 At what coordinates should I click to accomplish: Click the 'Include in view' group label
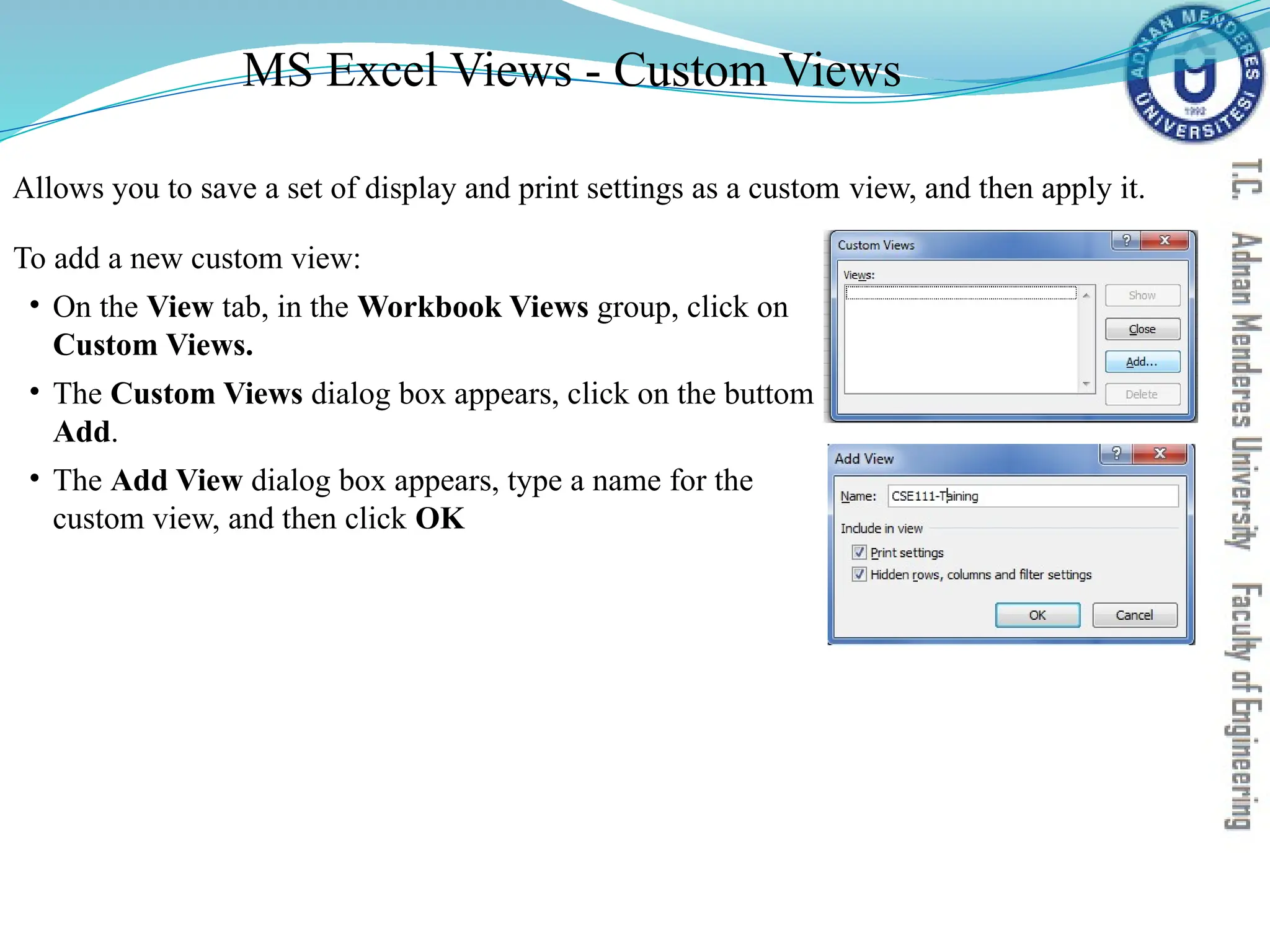click(881, 529)
